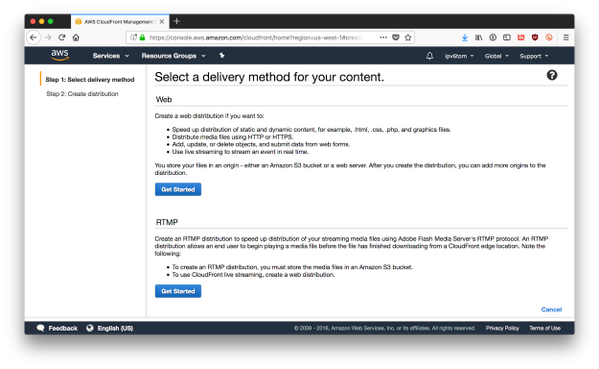This screenshot has height=369, width=599.
Task: Click the Cancel link
Action: (551, 309)
